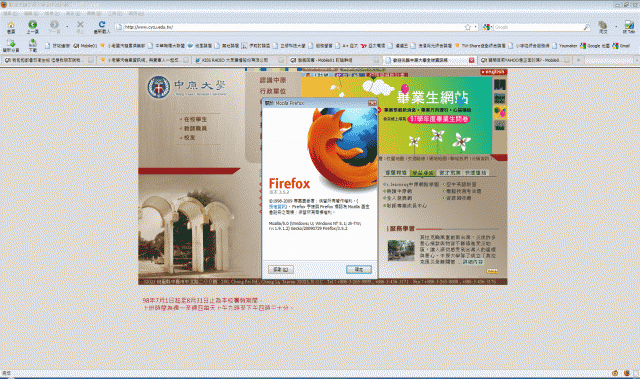This screenshot has width=640, height=379.
Task: Switch to the first browser tab
Action: coord(49,60)
